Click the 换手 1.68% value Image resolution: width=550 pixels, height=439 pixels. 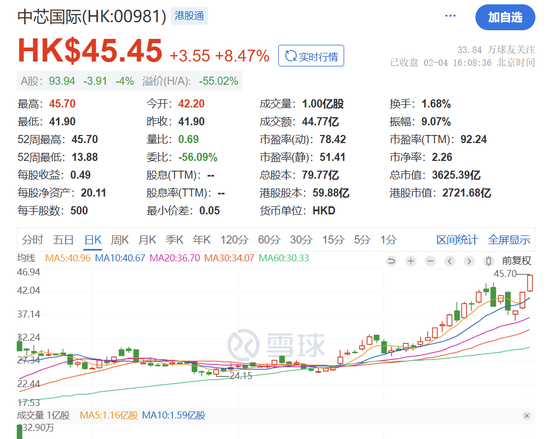click(x=436, y=104)
